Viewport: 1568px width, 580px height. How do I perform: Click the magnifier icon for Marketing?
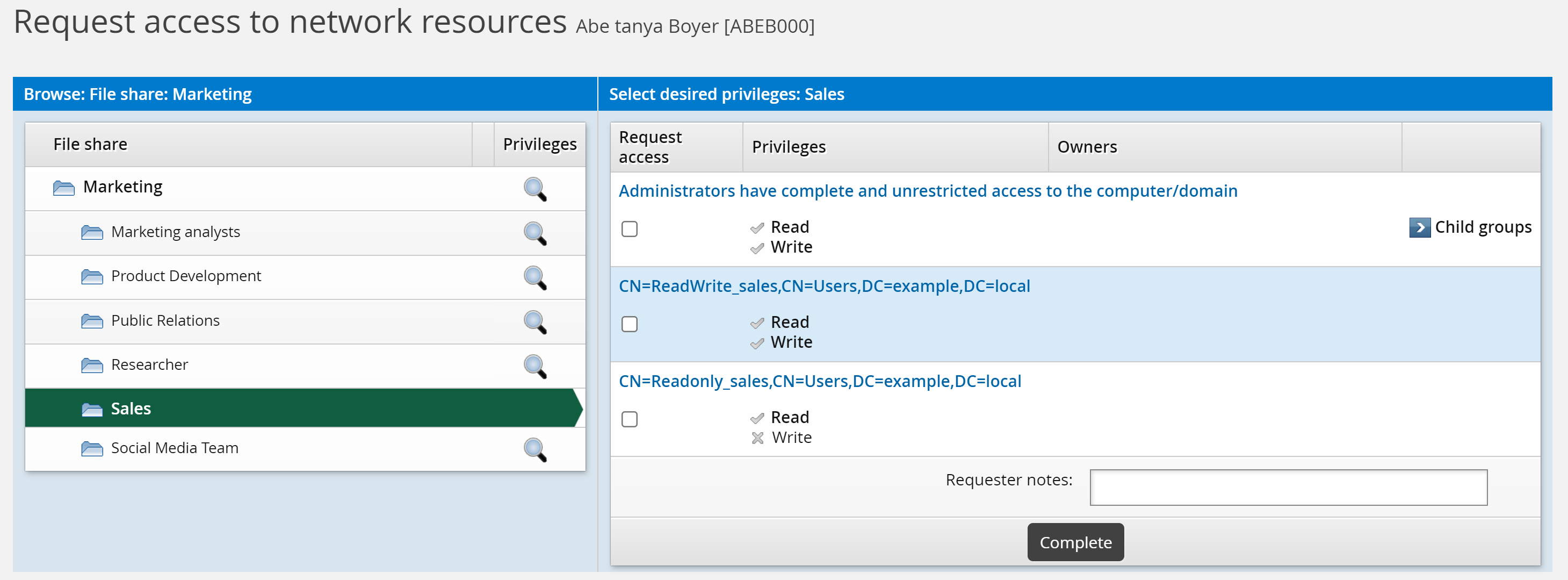pyautogui.click(x=534, y=189)
